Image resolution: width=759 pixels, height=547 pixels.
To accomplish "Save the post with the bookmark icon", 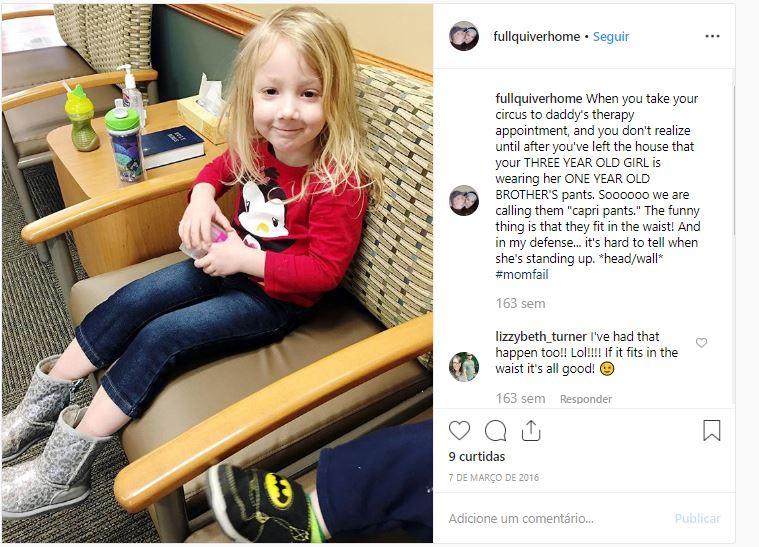I will tap(712, 430).
